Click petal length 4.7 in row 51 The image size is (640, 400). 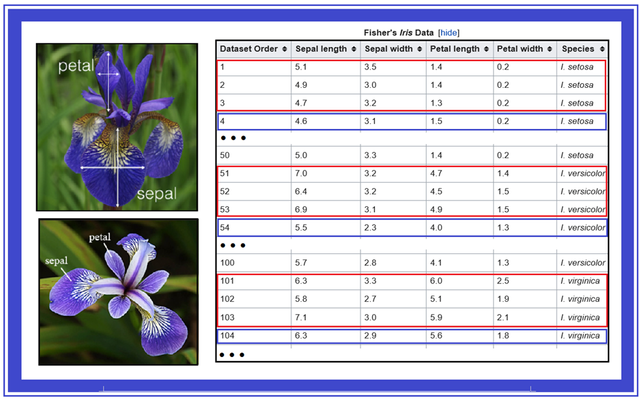point(436,173)
